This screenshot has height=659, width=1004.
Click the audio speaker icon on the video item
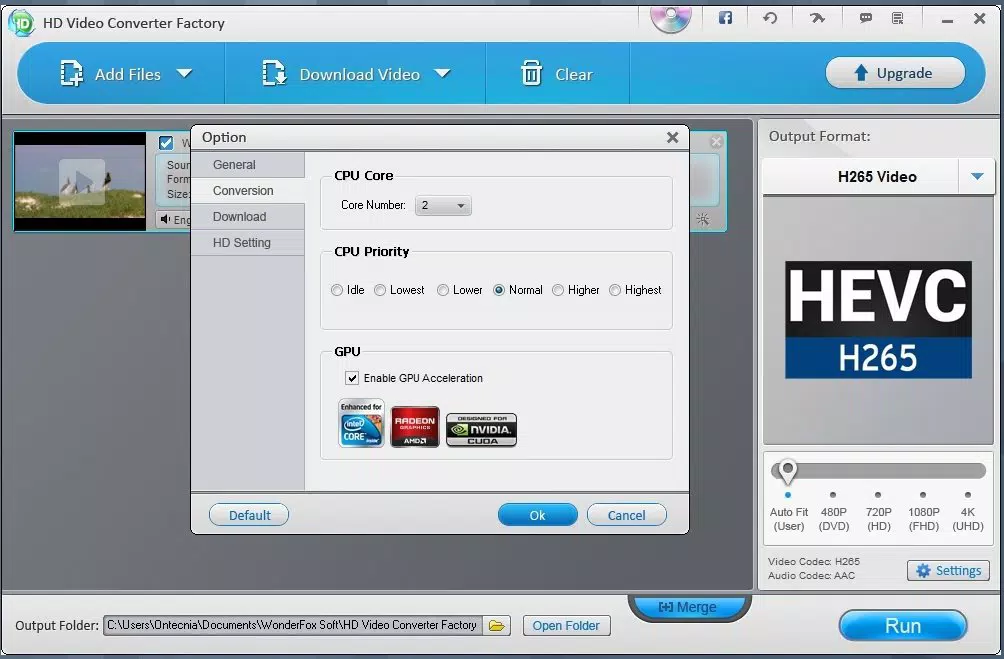pos(165,220)
